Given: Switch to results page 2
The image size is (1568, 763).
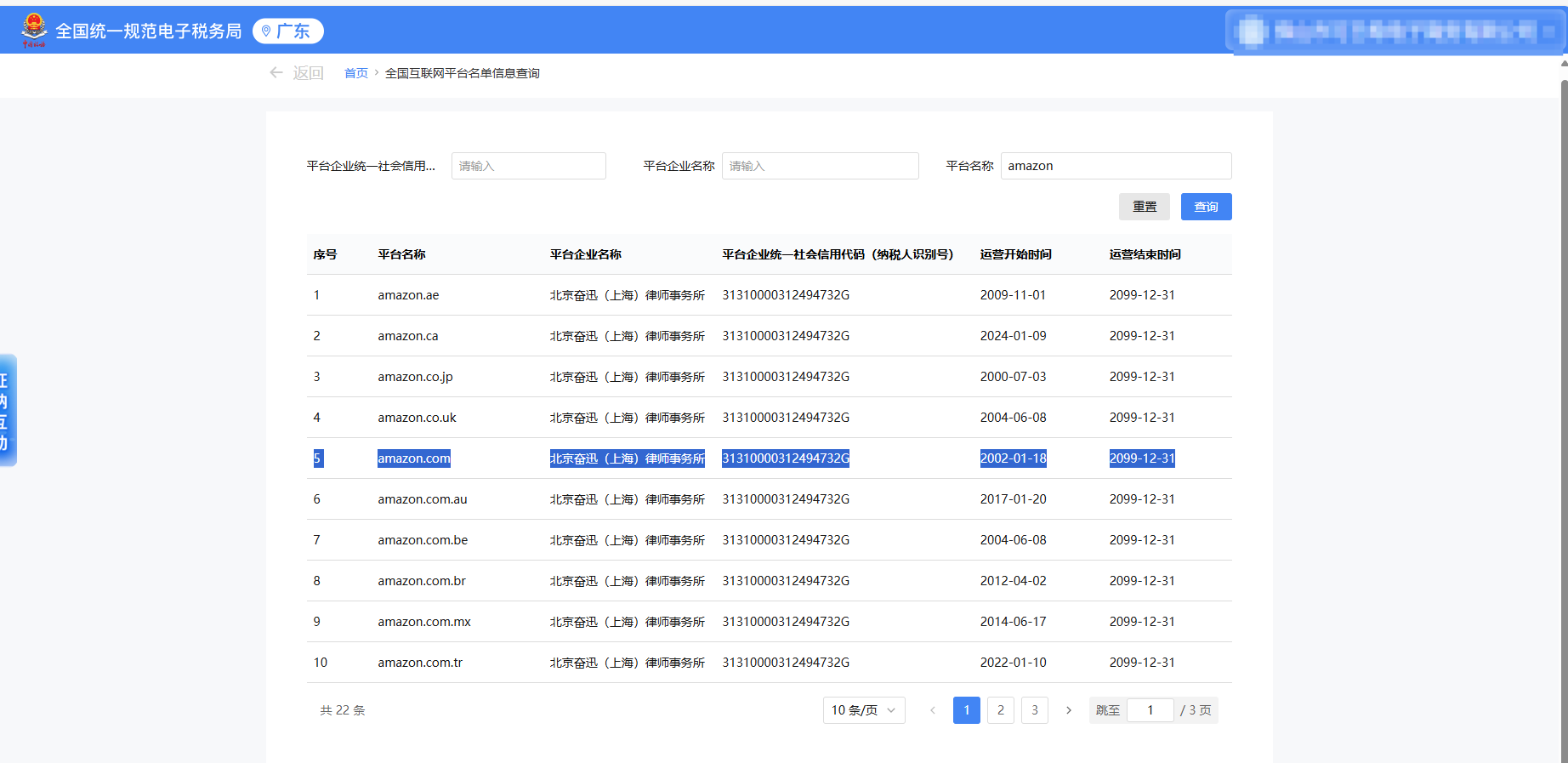Looking at the screenshot, I should point(1001,710).
